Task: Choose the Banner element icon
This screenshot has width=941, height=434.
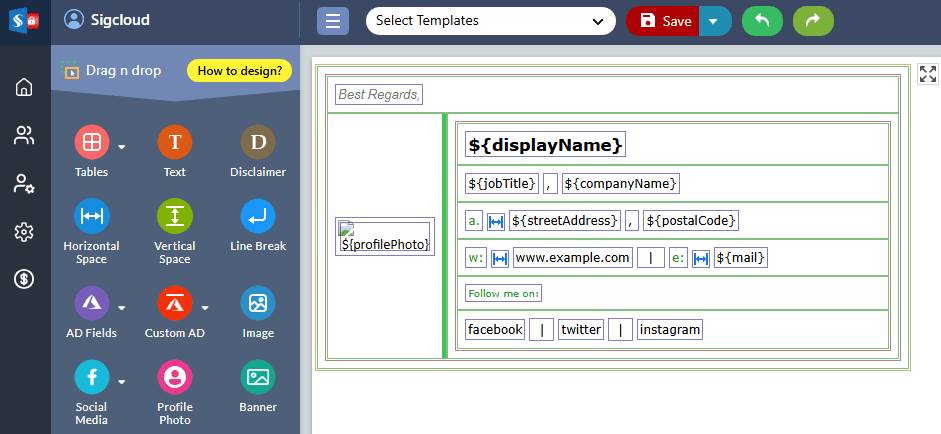Action: pyautogui.click(x=258, y=377)
